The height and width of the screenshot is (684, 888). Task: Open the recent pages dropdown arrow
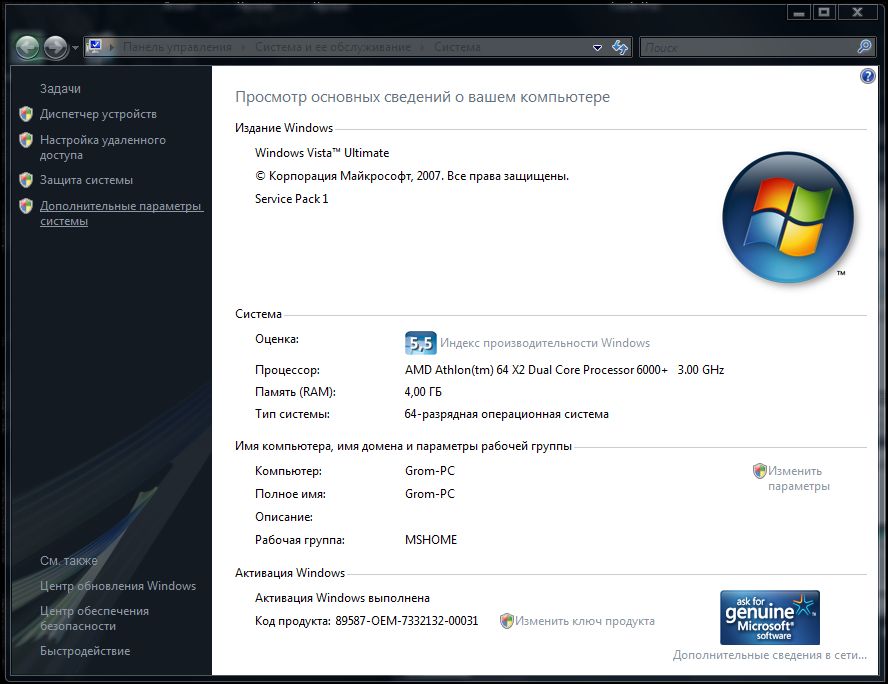pyautogui.click(x=75, y=48)
